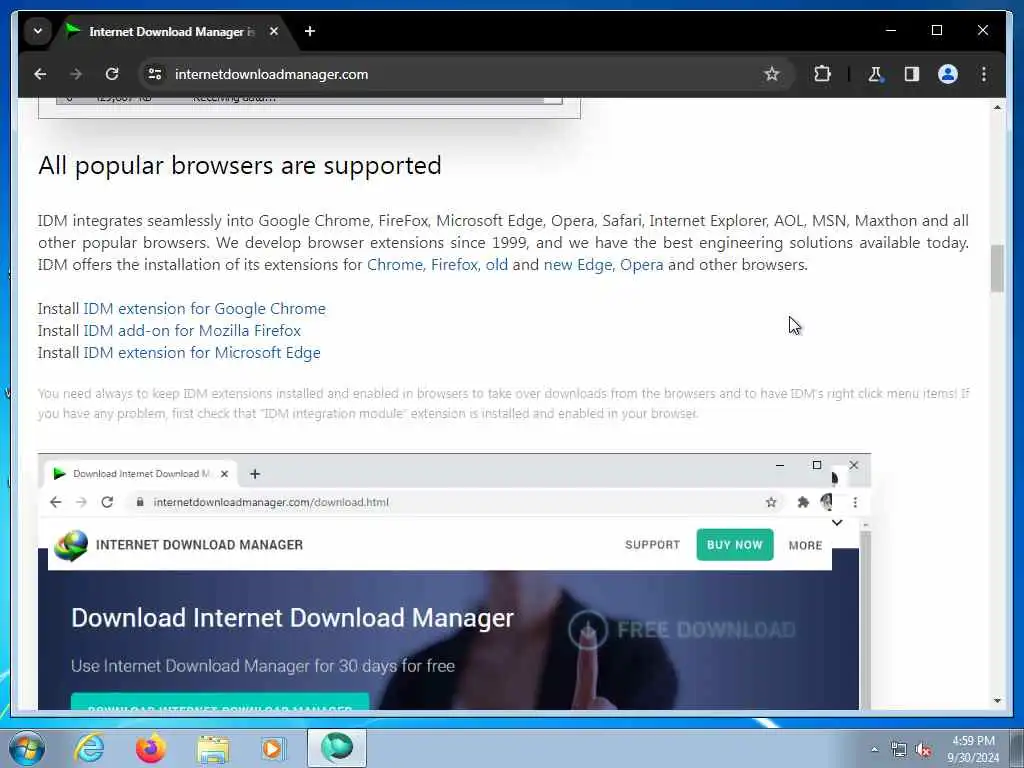
Task: Click nested screenshot's three-dot menu
Action: point(855,502)
